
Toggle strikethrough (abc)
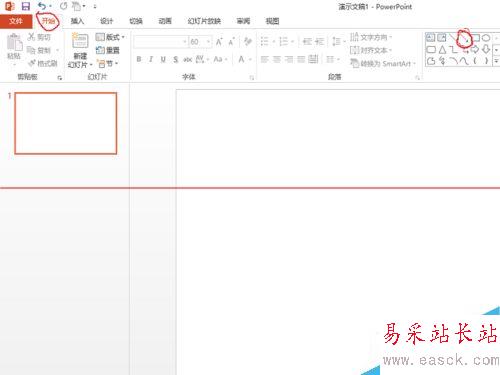pyautogui.click(x=188, y=59)
